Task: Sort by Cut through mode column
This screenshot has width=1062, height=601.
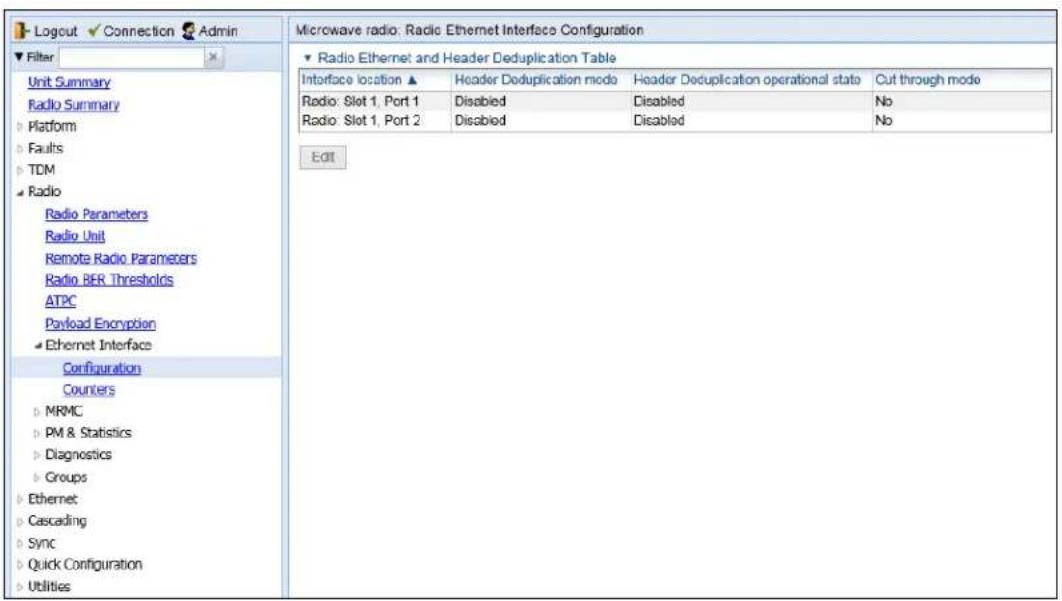Action: [x=928, y=80]
